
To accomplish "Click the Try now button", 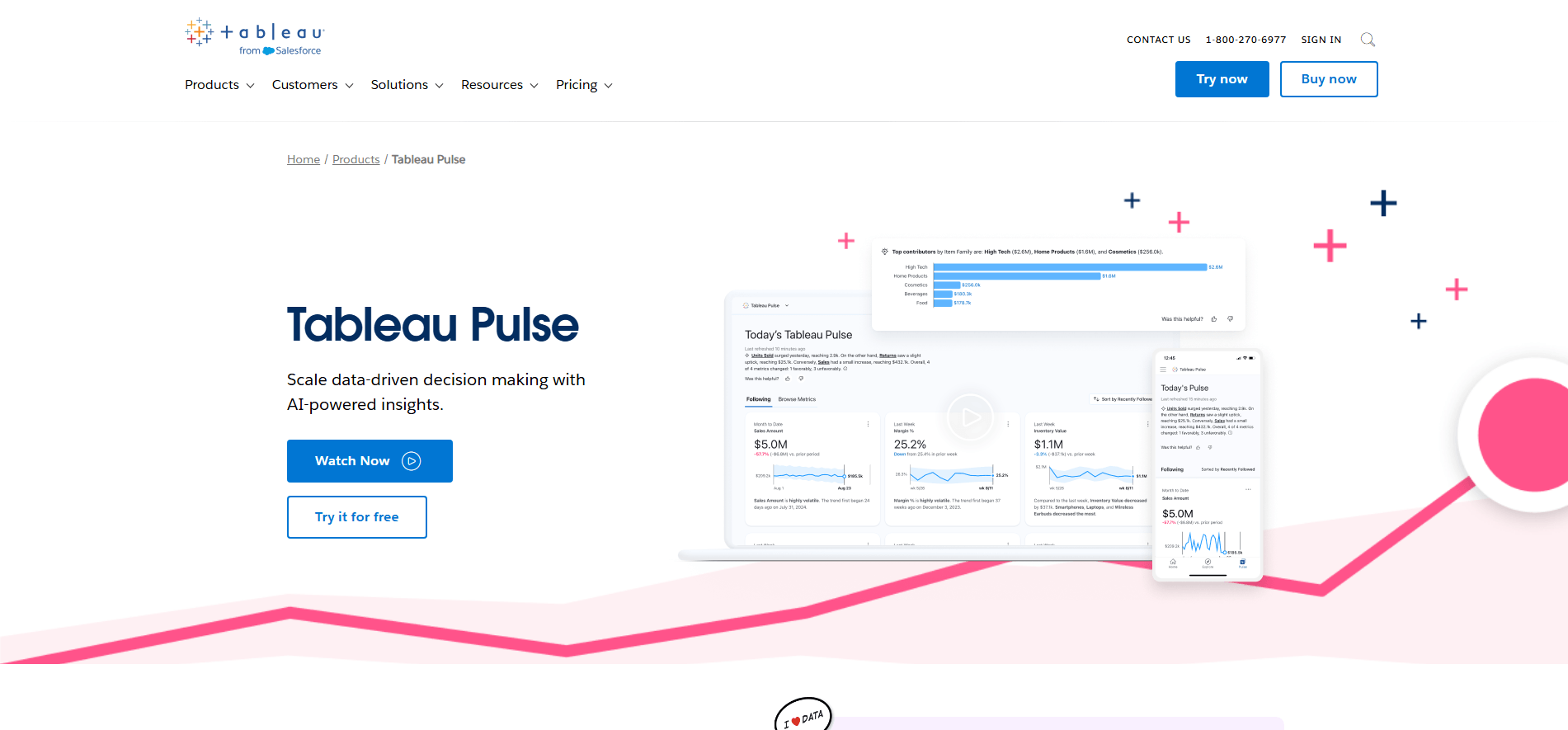I will (x=1222, y=79).
